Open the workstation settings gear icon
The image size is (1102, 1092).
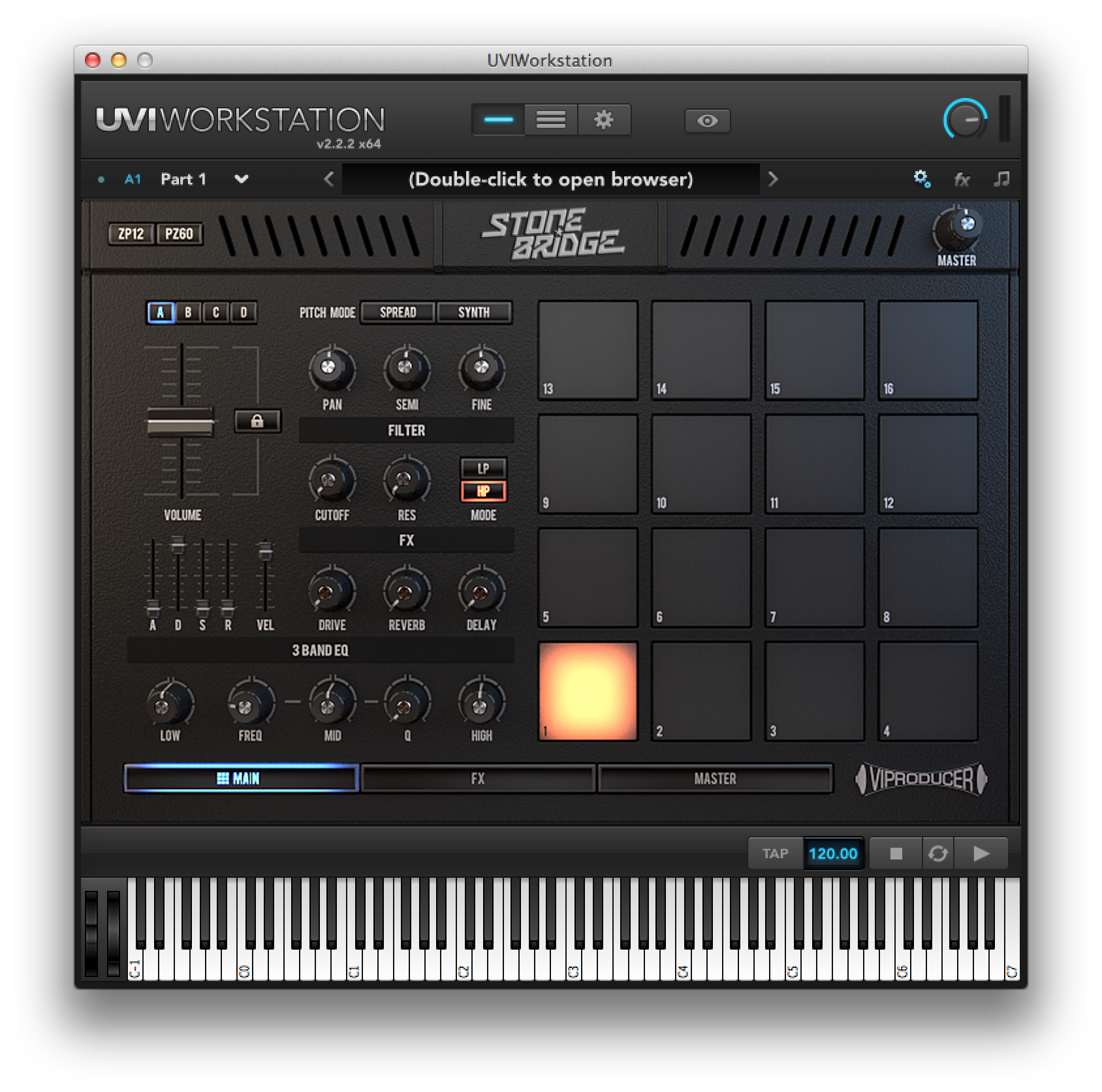(x=604, y=120)
